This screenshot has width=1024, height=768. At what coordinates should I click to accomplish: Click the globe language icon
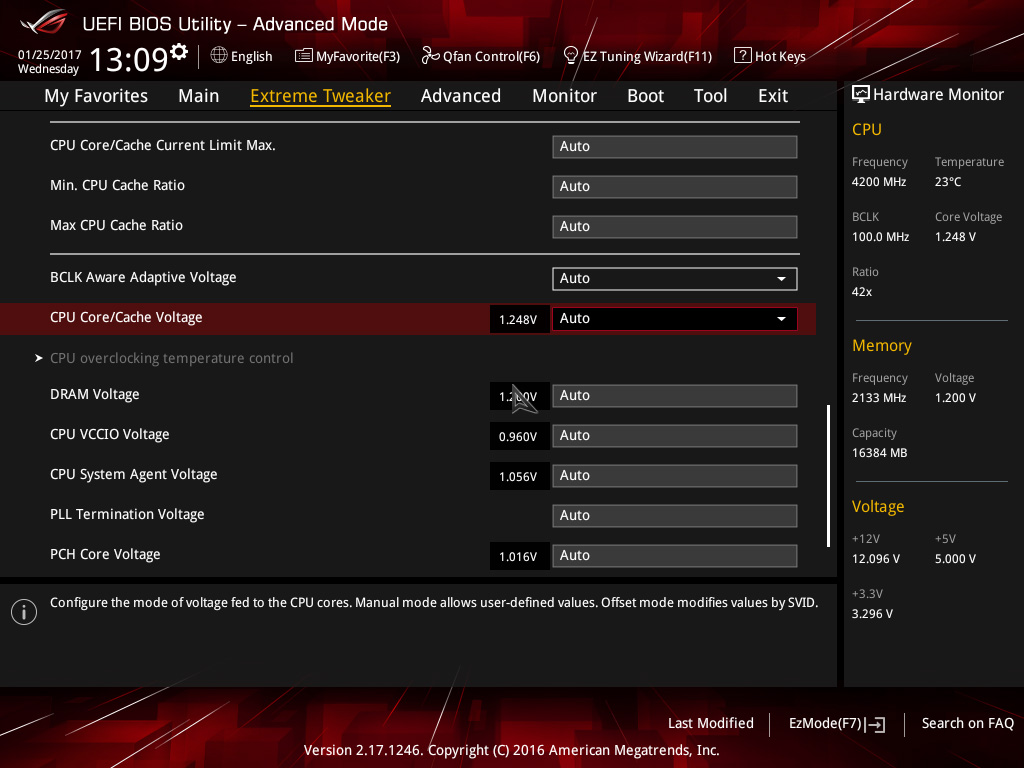click(219, 56)
